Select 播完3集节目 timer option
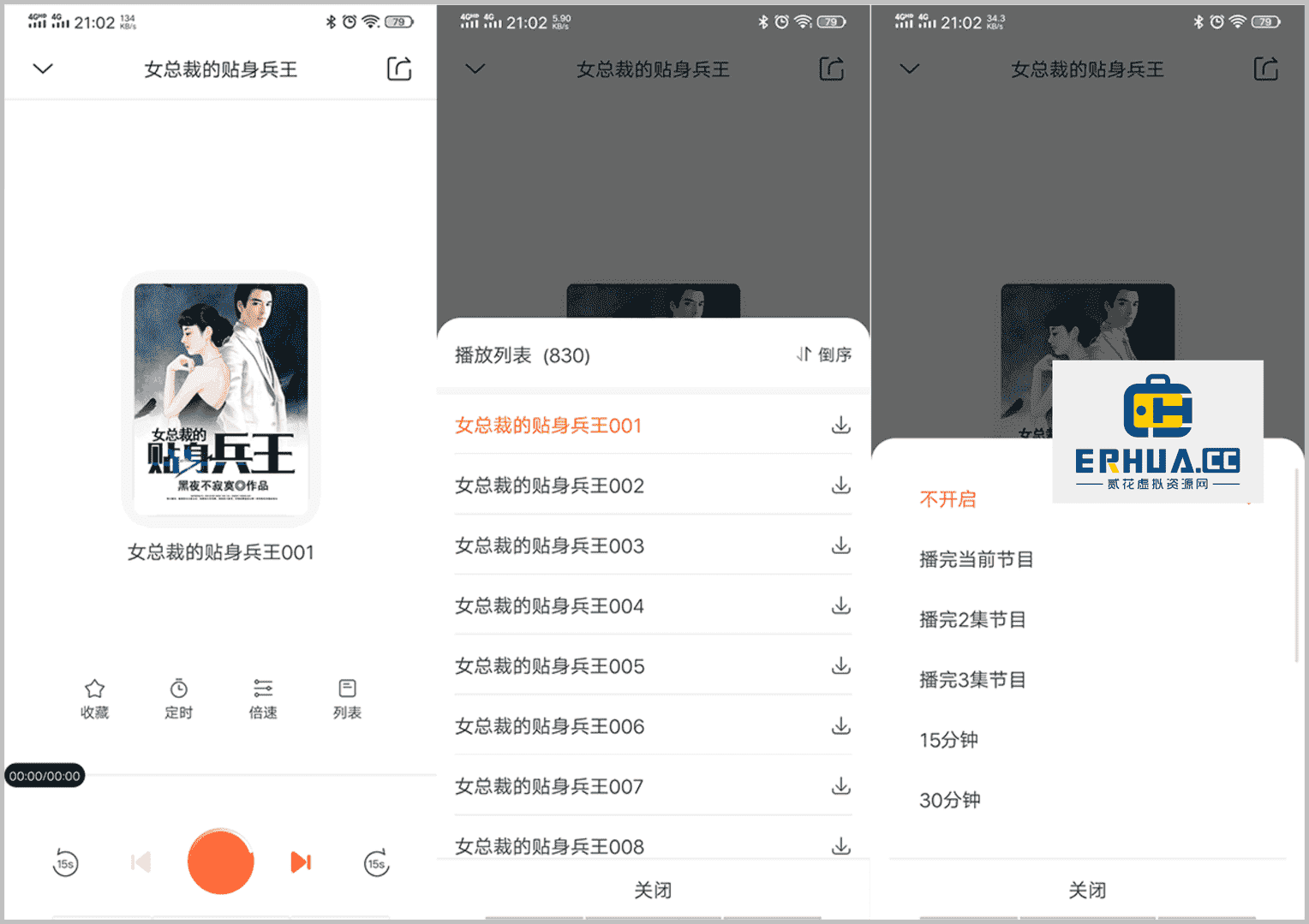 click(x=972, y=680)
